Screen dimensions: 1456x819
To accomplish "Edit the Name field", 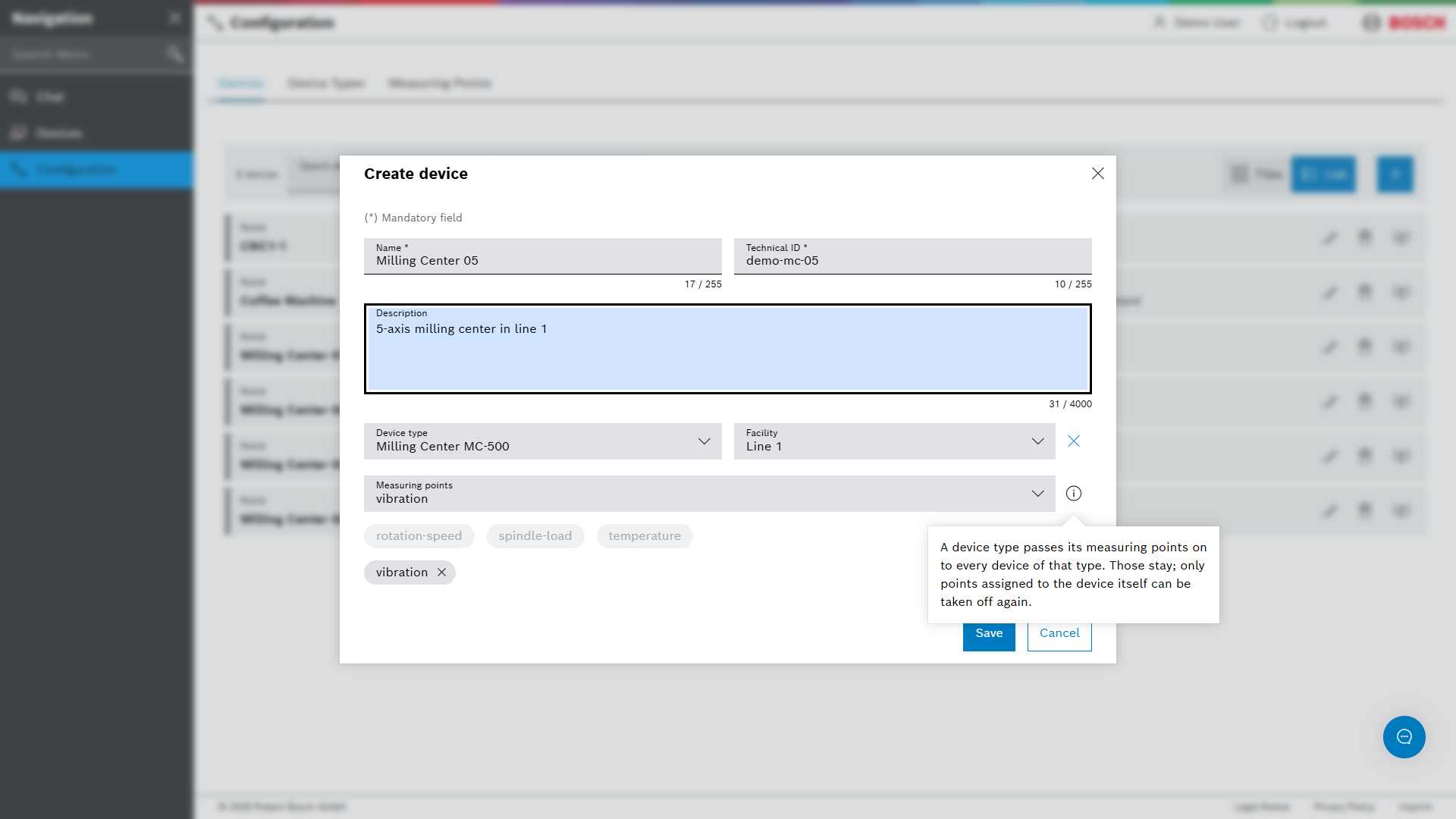I will [543, 256].
